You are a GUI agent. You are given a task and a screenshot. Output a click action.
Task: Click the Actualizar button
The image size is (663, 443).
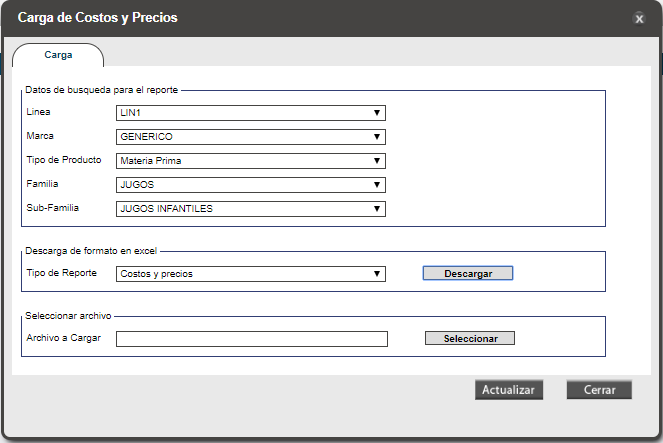(x=509, y=390)
